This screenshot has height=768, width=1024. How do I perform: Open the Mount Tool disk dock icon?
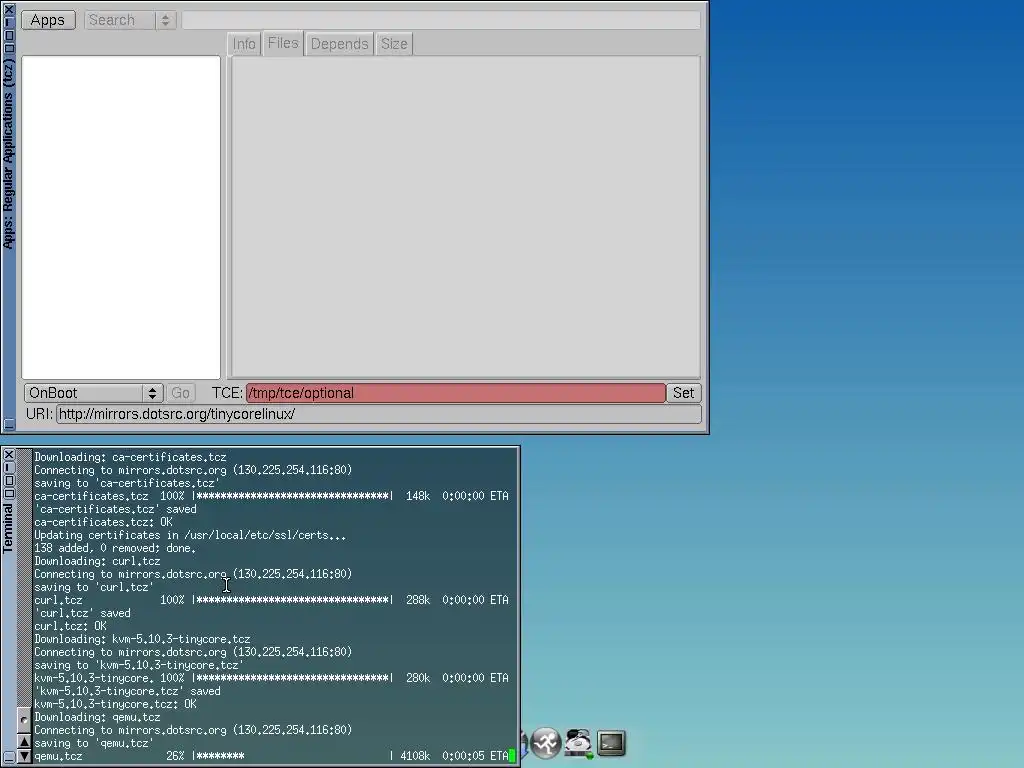pos(579,743)
